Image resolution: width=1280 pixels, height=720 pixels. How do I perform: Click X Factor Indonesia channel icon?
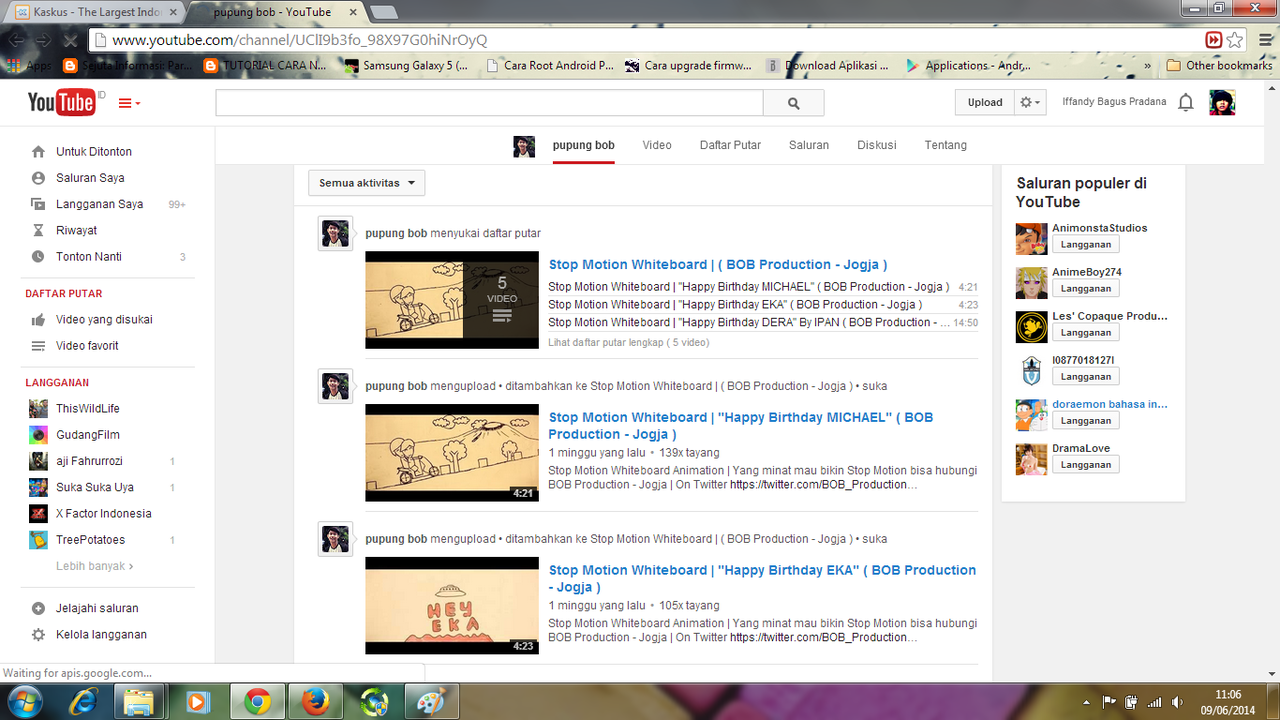coord(38,514)
